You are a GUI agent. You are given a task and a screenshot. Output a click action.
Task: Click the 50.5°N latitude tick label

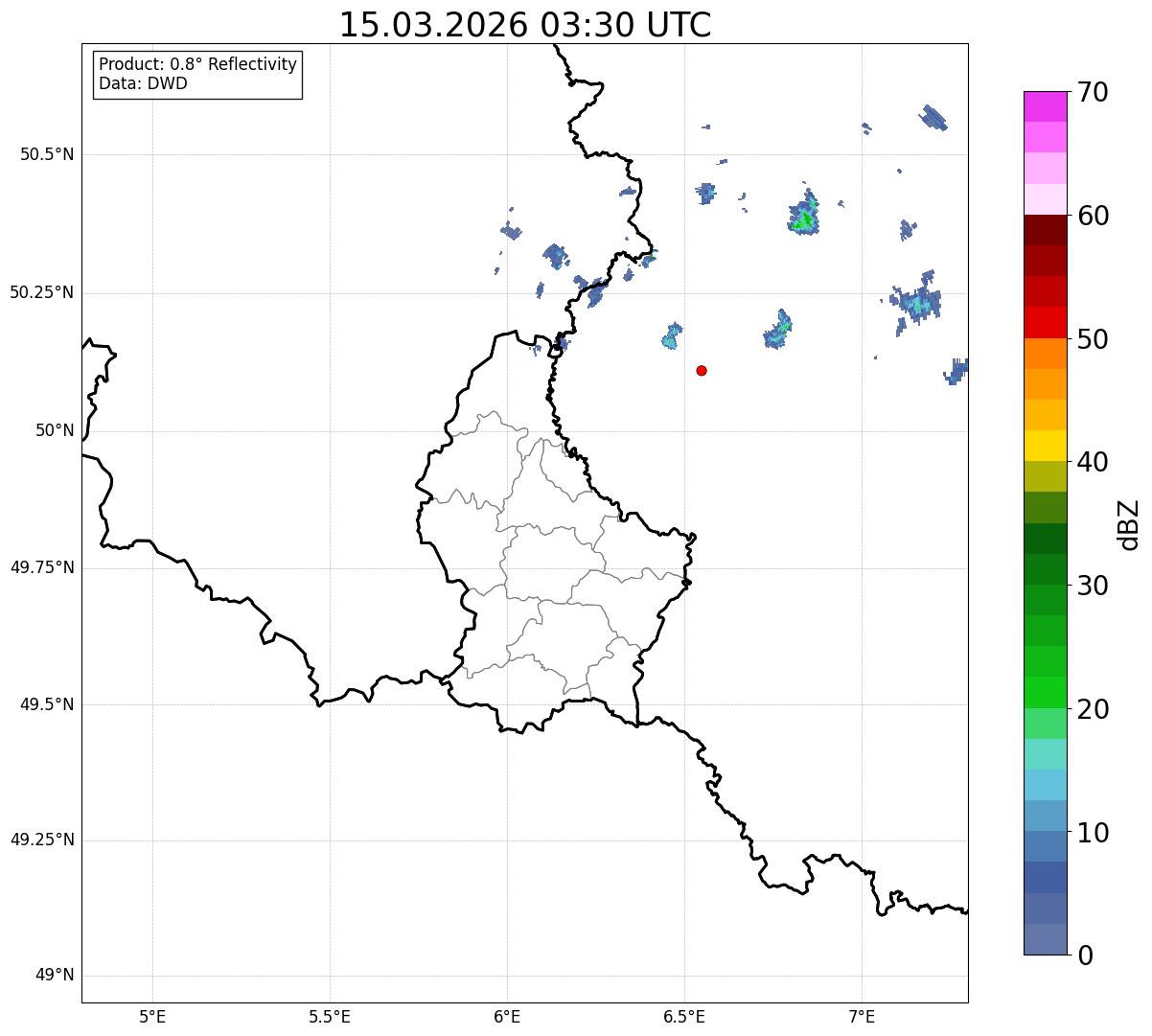(x=47, y=154)
